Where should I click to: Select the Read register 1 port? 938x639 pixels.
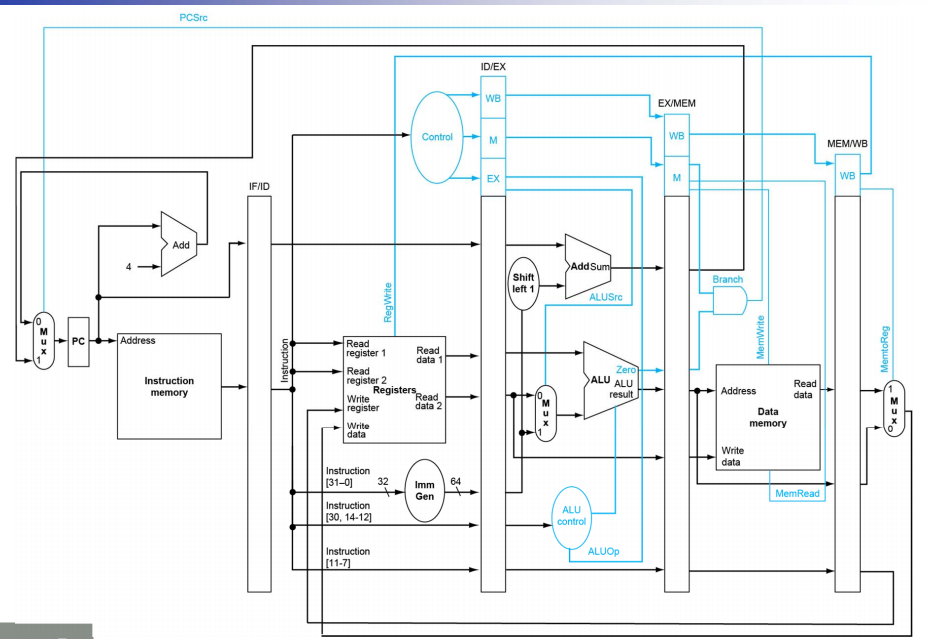tap(366, 348)
